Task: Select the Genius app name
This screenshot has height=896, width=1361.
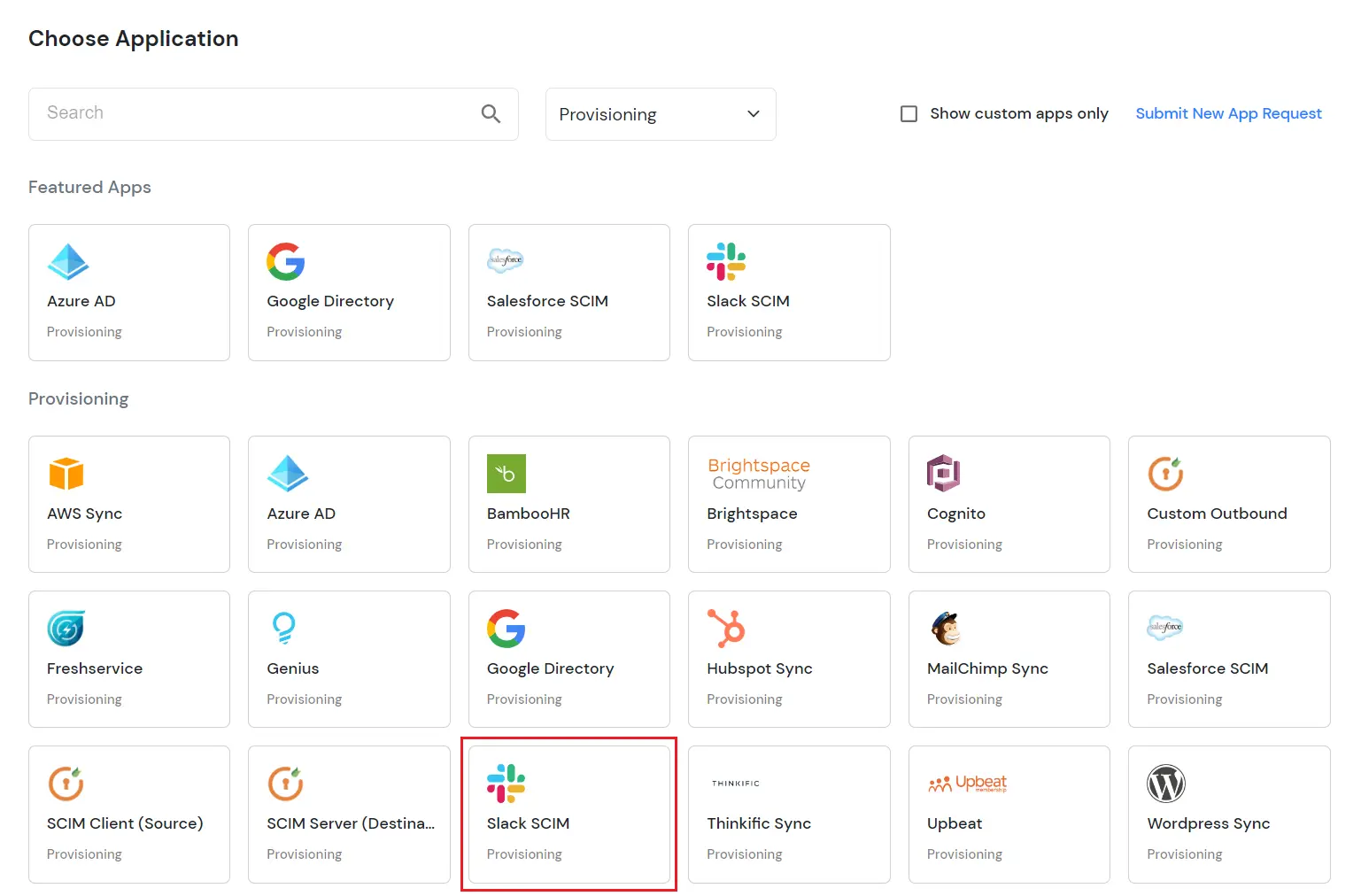Action: [x=293, y=668]
